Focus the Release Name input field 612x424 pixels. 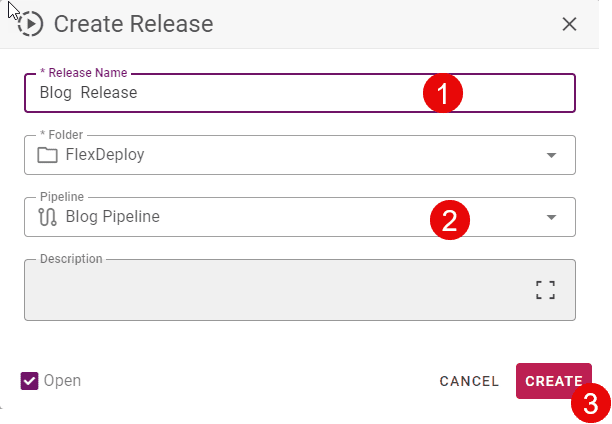pos(300,93)
